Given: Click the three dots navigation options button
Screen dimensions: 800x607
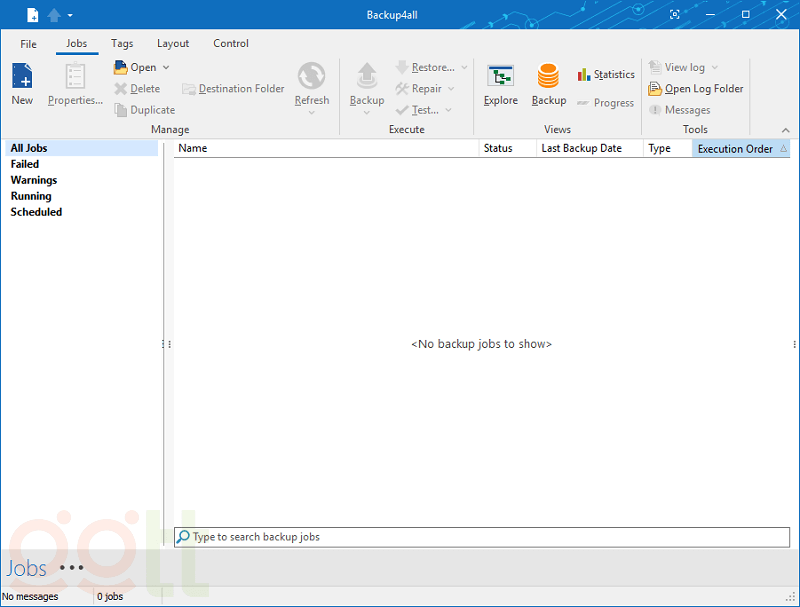Looking at the screenshot, I should coord(72,568).
